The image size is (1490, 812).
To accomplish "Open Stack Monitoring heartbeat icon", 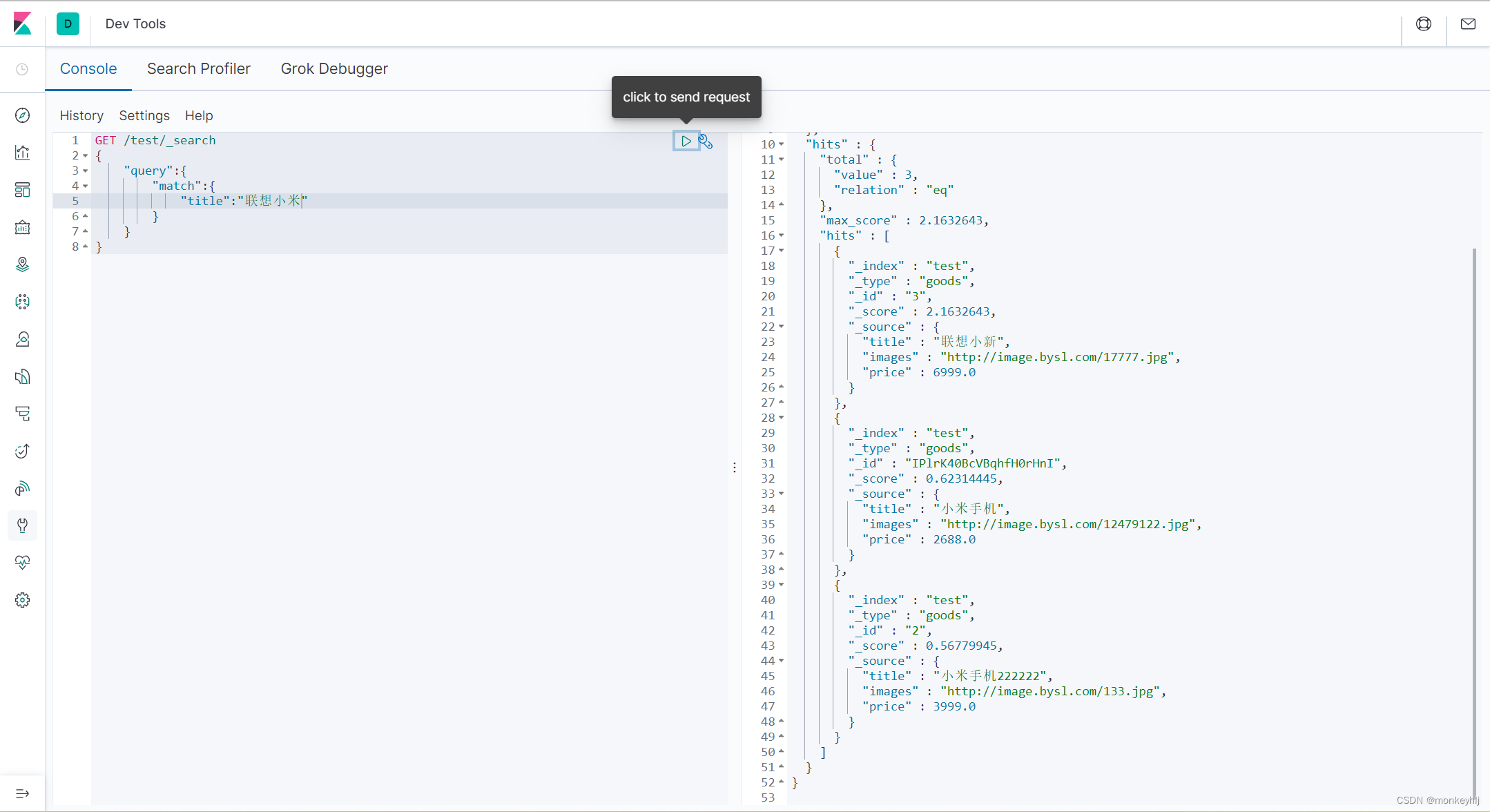I will tap(22, 562).
